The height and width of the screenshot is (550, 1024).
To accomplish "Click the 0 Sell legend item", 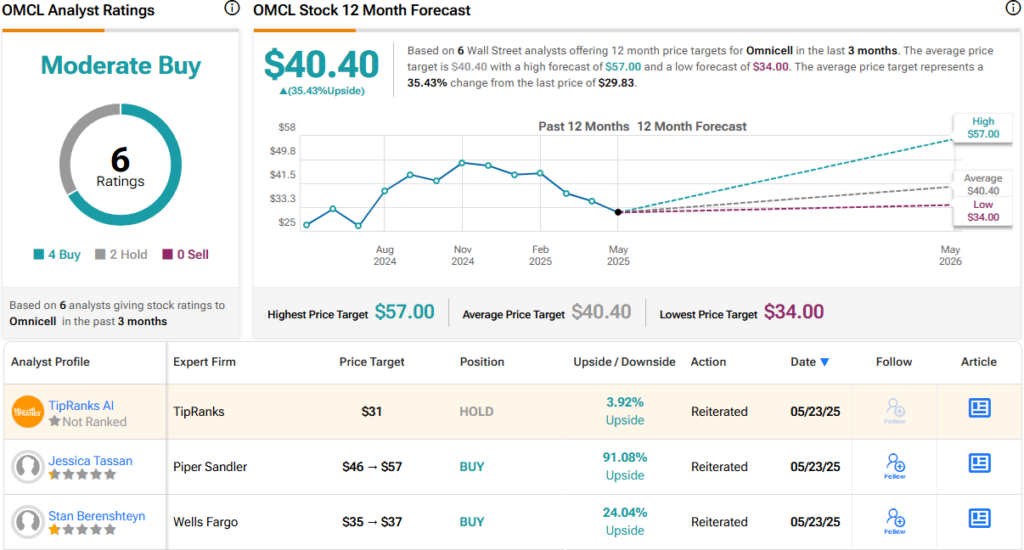I will pos(185,255).
